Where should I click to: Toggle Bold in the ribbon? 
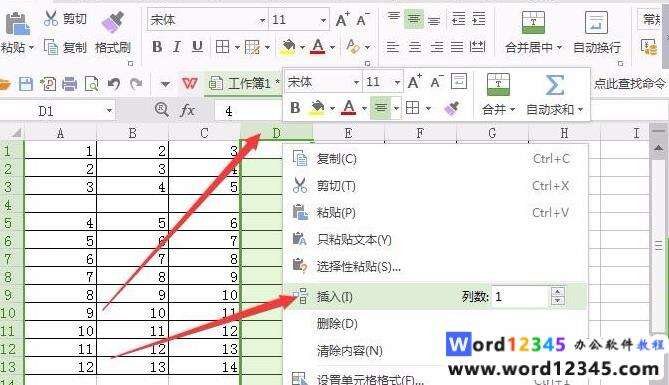pos(157,47)
